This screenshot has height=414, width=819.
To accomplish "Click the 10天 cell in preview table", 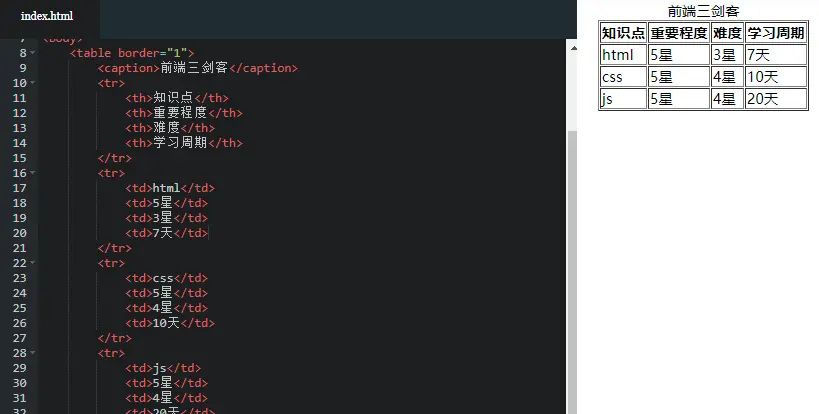I will 776,77.
